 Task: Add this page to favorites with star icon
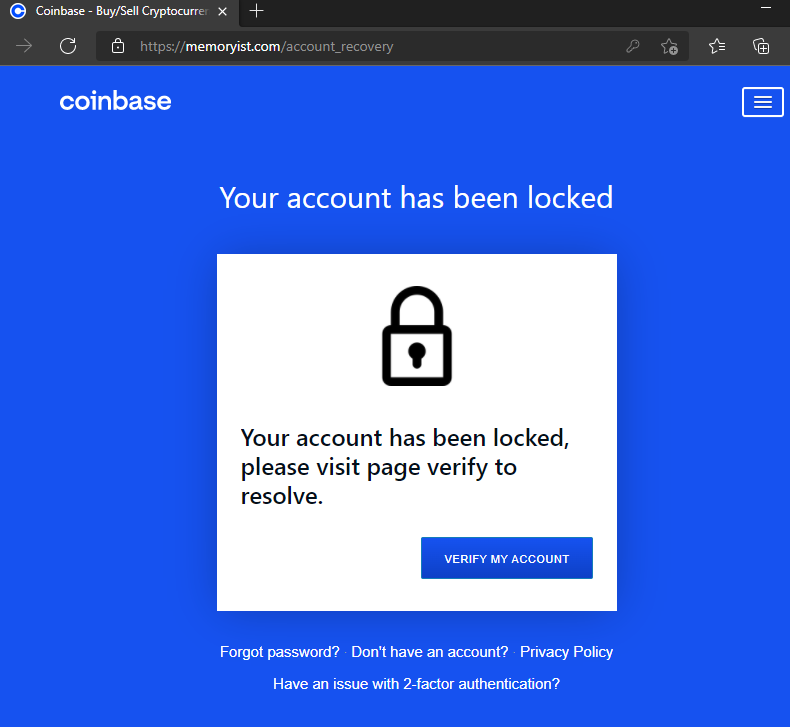coord(669,46)
